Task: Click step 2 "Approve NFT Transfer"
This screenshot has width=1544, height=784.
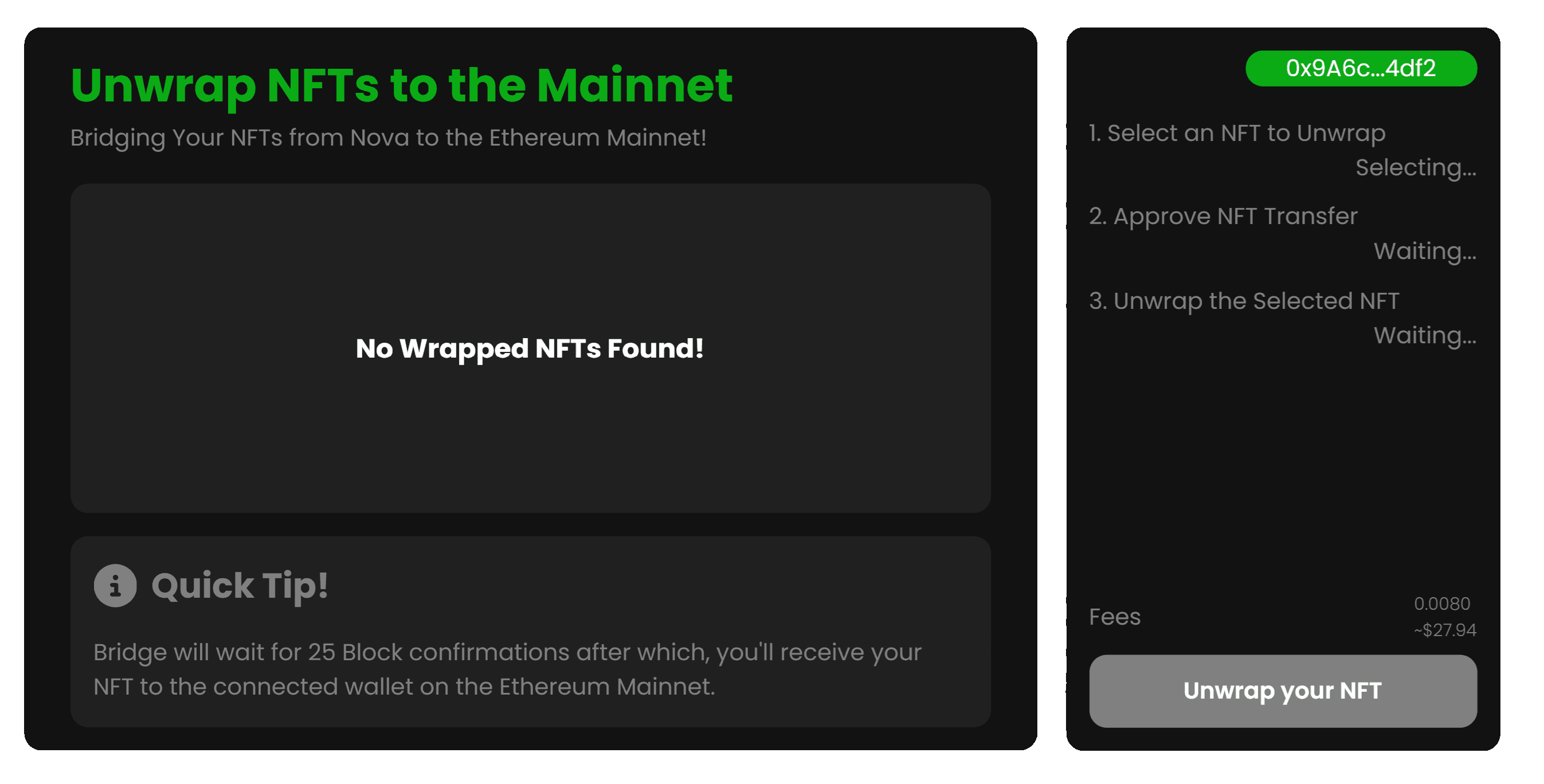Action: [x=1222, y=217]
